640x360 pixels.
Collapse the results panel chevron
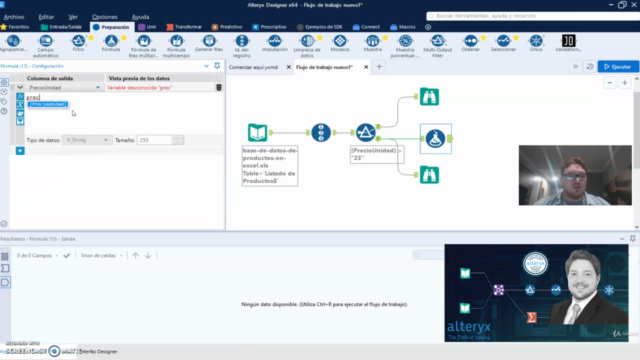click(622, 239)
